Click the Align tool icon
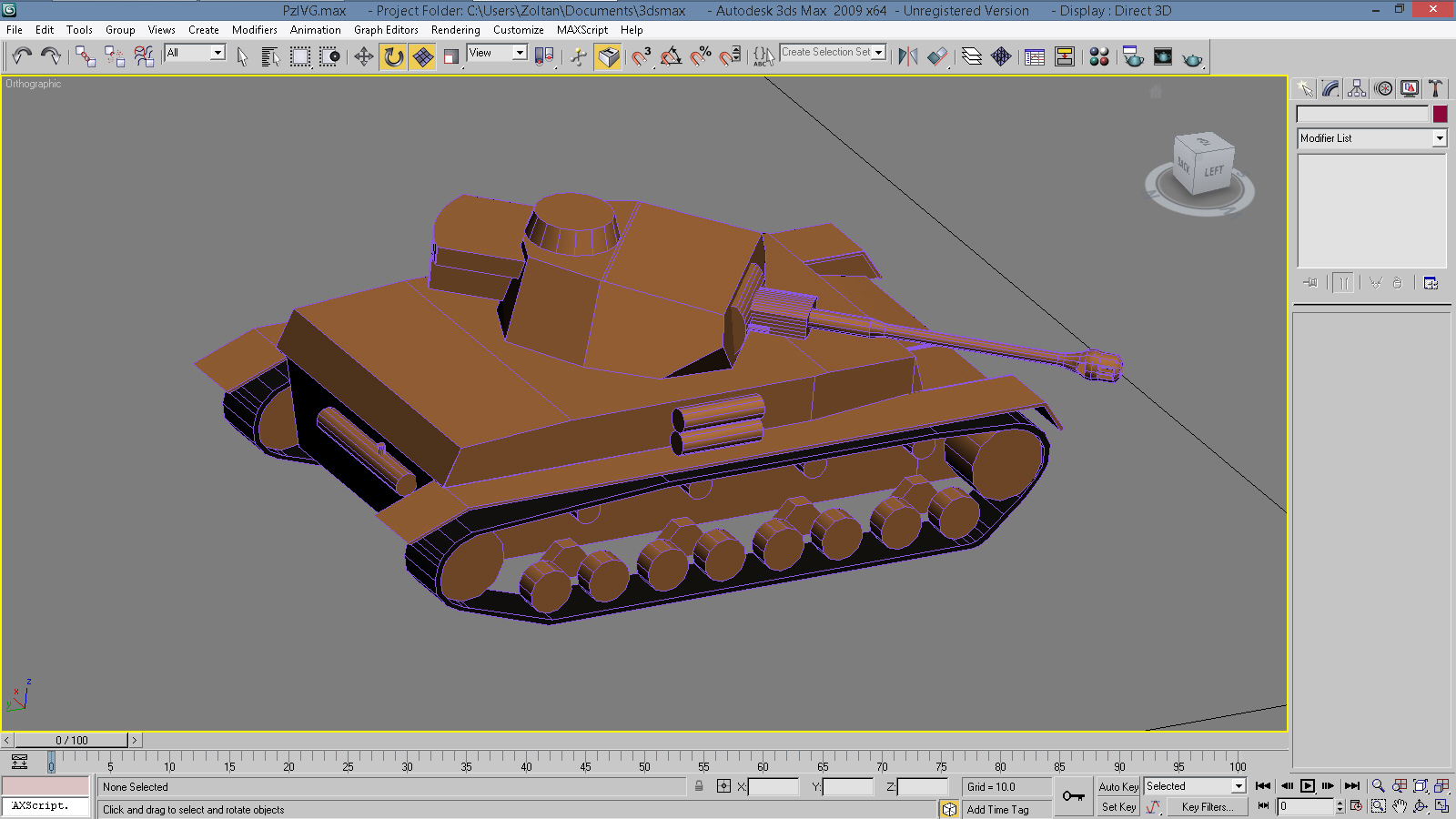1456x819 pixels. [x=937, y=56]
